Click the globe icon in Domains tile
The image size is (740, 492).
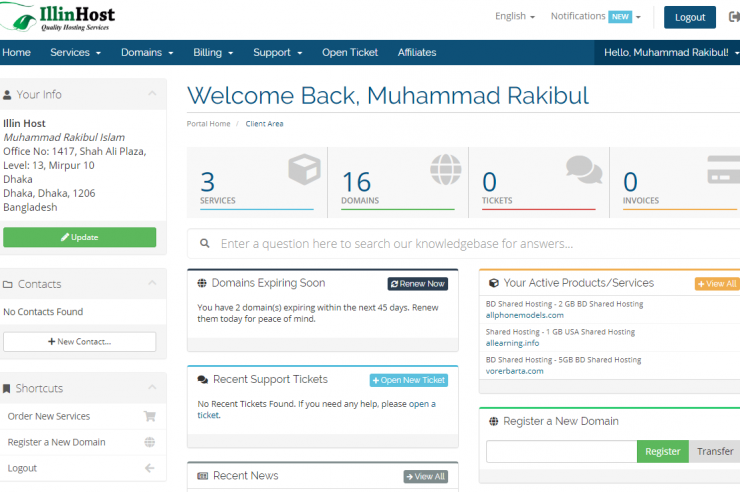[444, 169]
